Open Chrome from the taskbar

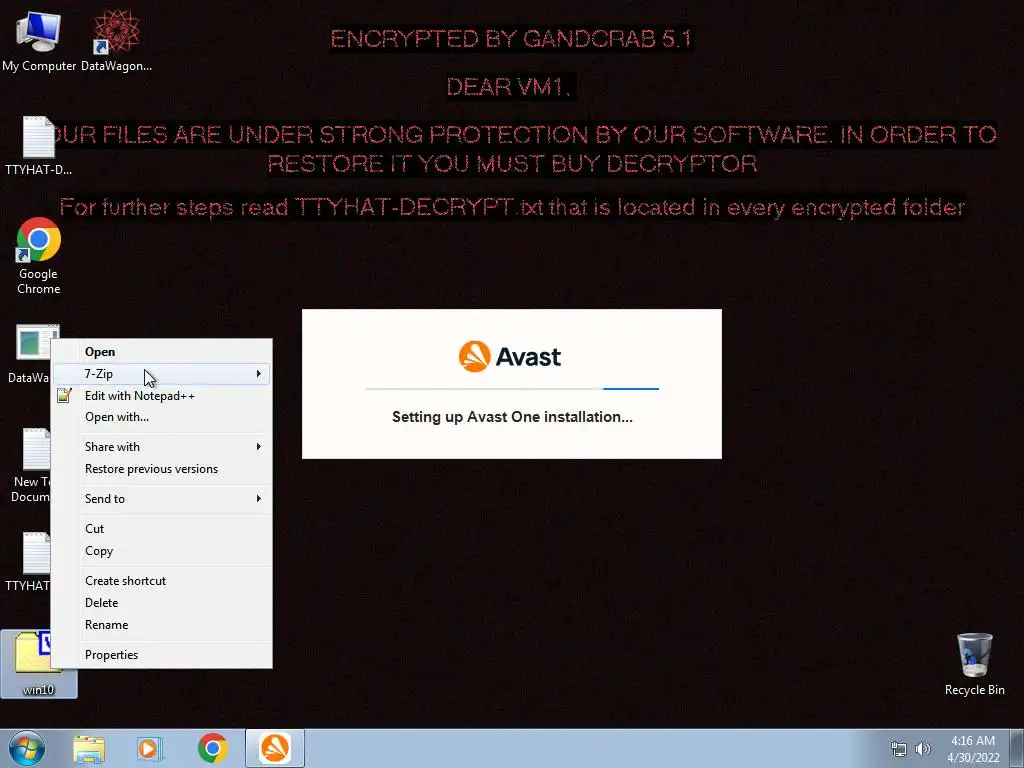tap(213, 748)
